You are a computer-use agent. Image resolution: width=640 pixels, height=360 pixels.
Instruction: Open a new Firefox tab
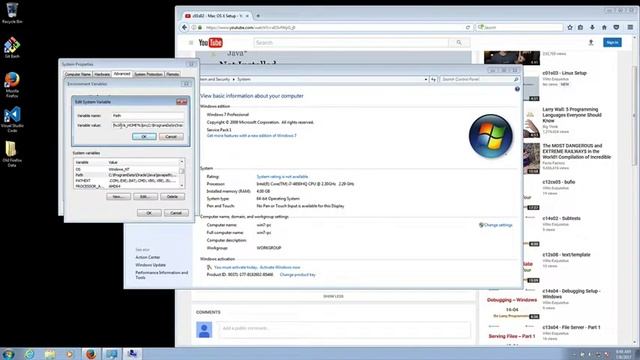point(258,16)
